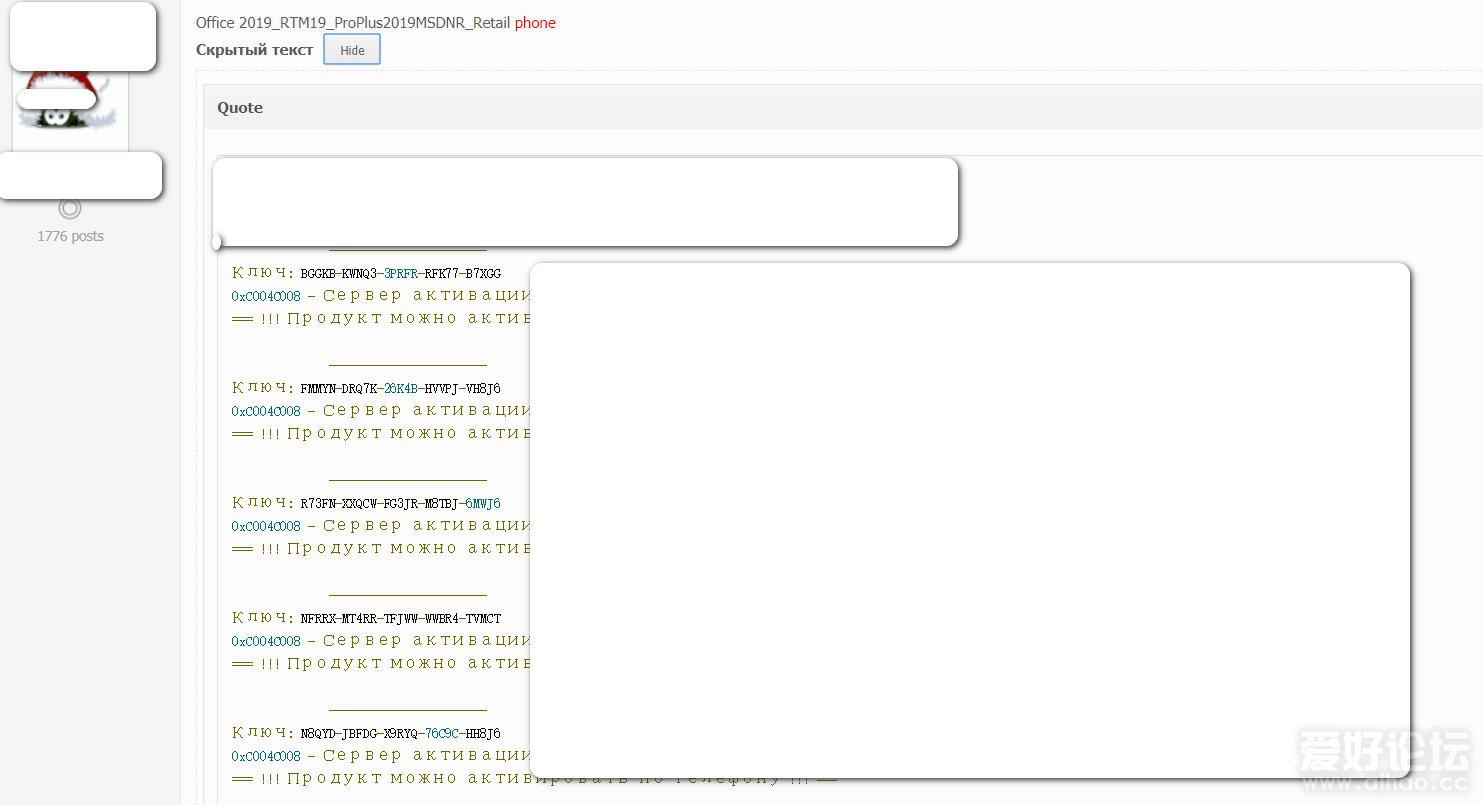Click 'Продукт можно' line below BGGKB key
The width and height of the screenshot is (1483, 805).
click(x=381, y=318)
